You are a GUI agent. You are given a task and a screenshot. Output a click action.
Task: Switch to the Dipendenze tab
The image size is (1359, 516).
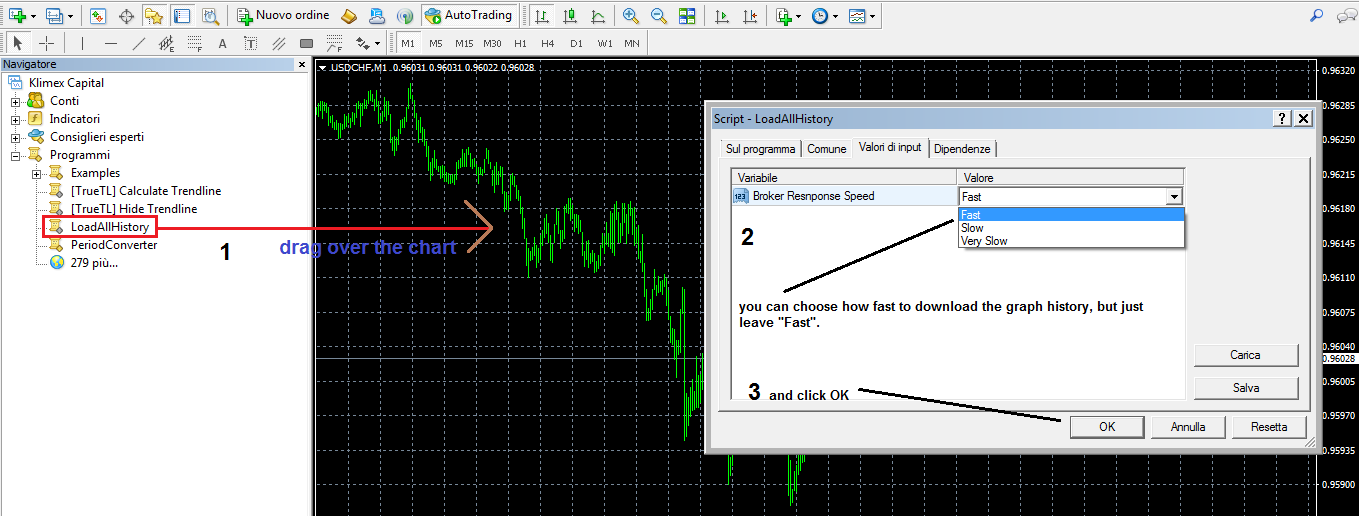[962, 149]
